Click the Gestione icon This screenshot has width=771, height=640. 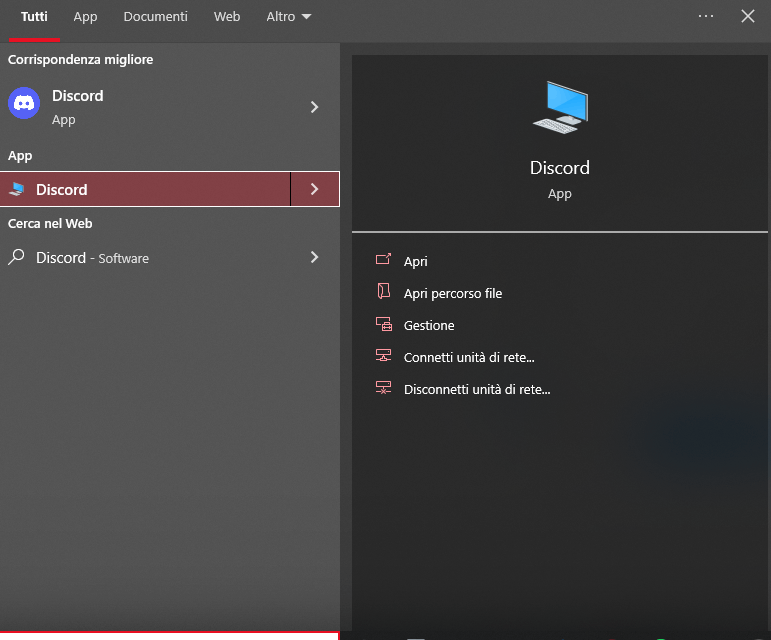[384, 324]
